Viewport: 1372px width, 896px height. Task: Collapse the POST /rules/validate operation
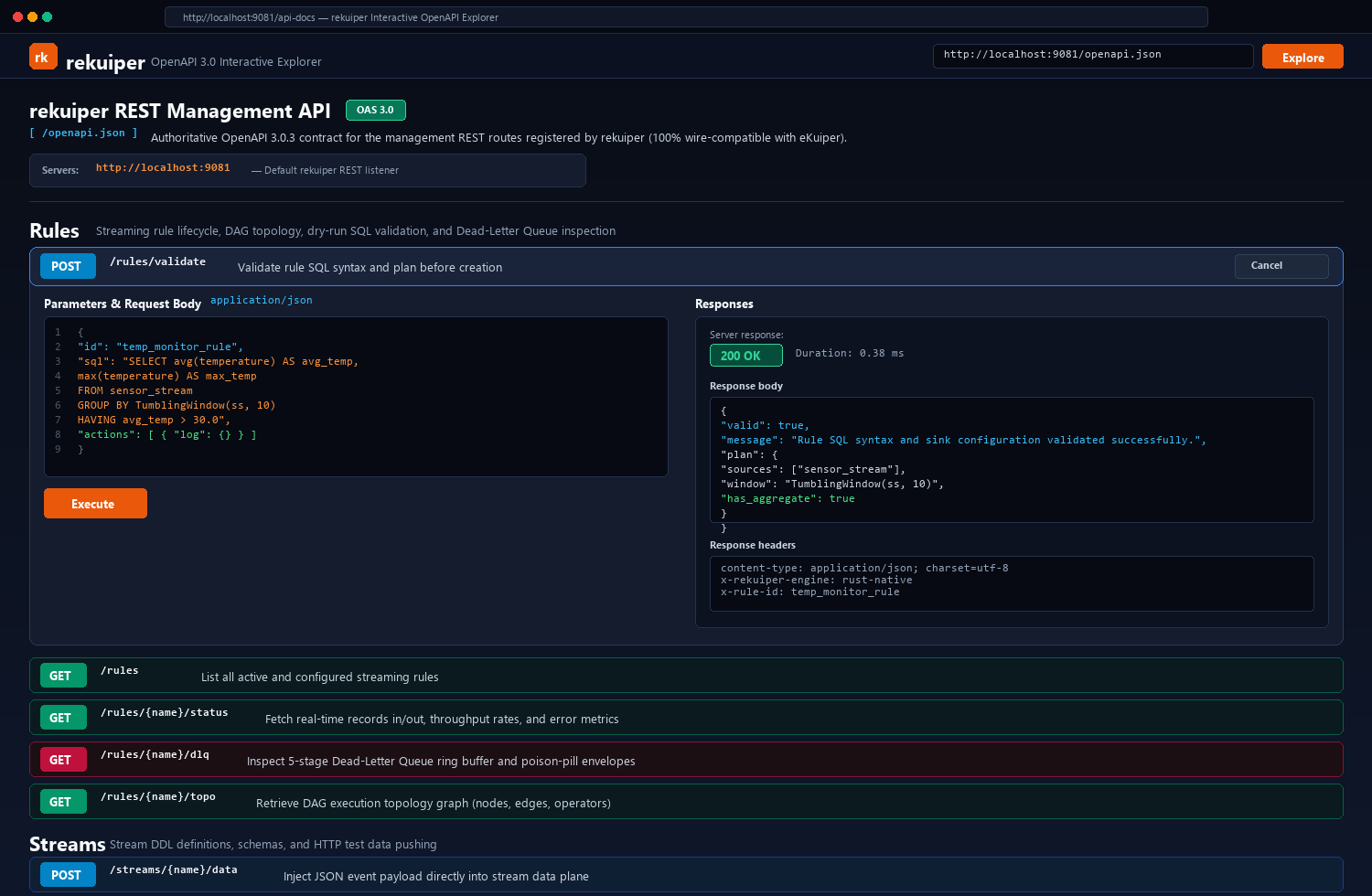pyautogui.click(x=686, y=267)
